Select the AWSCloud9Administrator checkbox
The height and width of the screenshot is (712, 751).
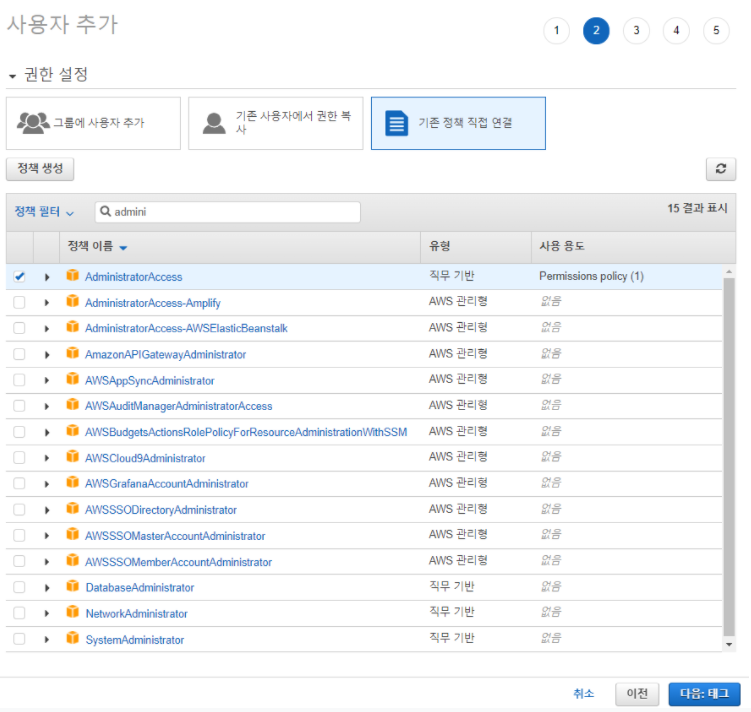coord(19,458)
